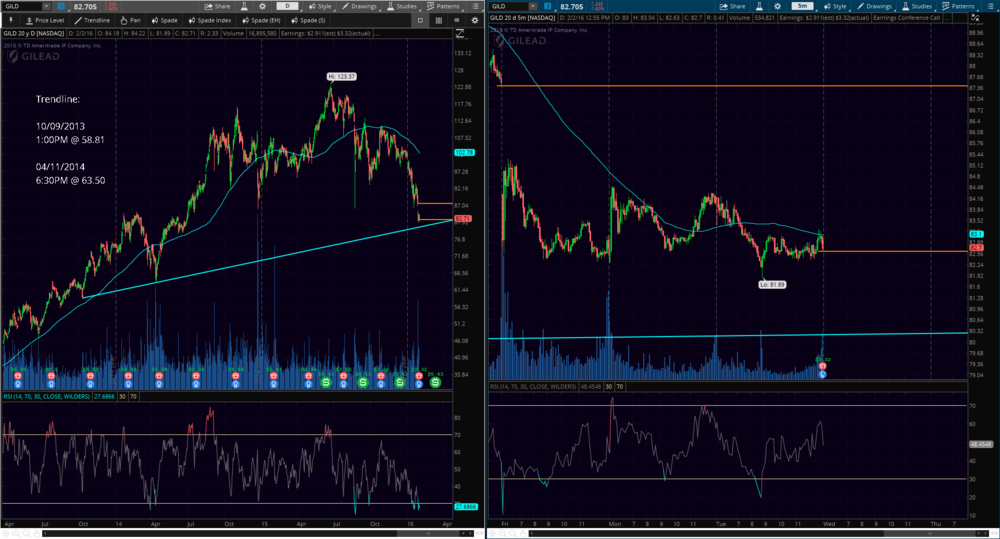The image size is (1000, 539).
Task: Activate the Pan hand tool
Action: click(x=130, y=20)
